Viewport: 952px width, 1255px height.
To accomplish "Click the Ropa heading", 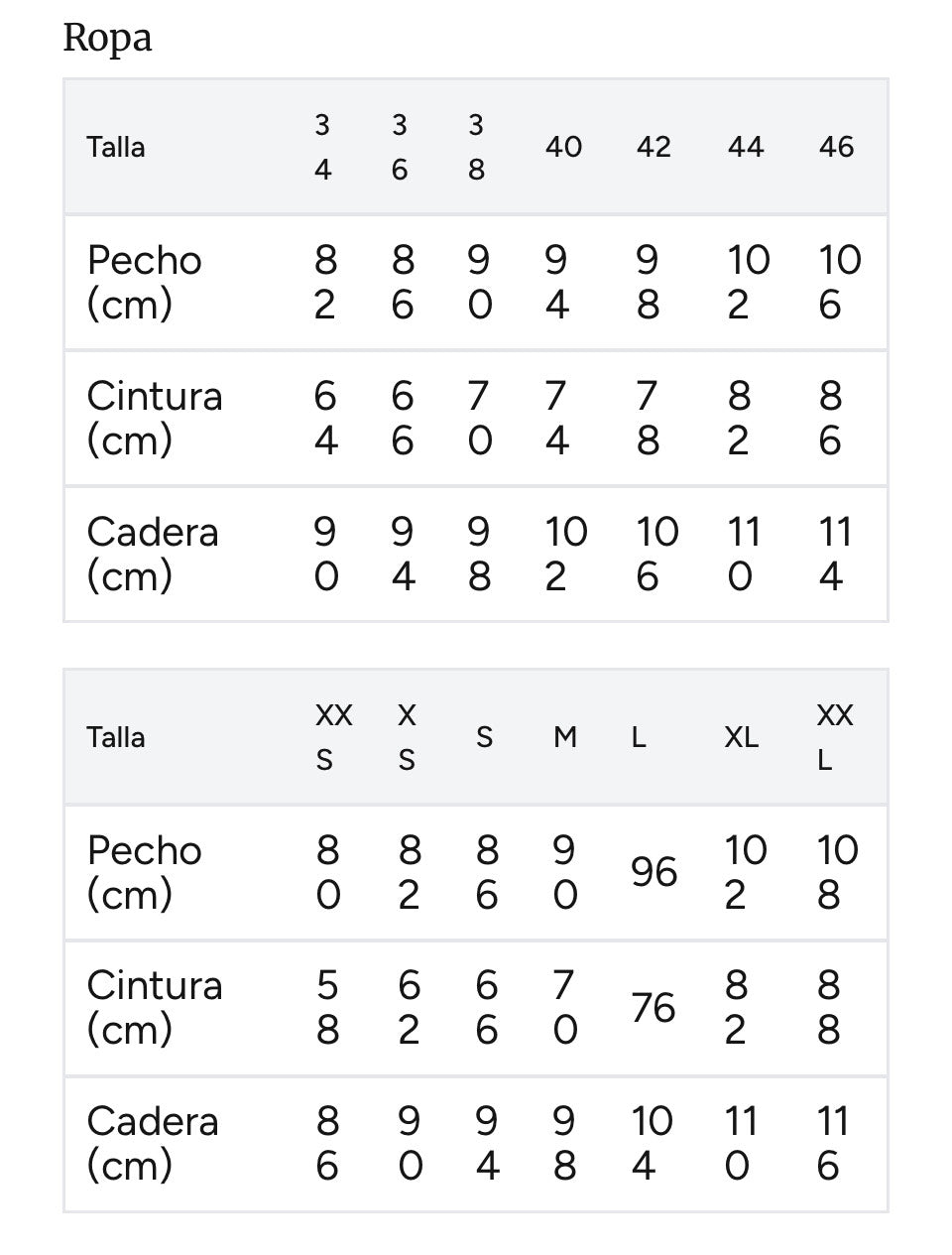I will coord(107,40).
